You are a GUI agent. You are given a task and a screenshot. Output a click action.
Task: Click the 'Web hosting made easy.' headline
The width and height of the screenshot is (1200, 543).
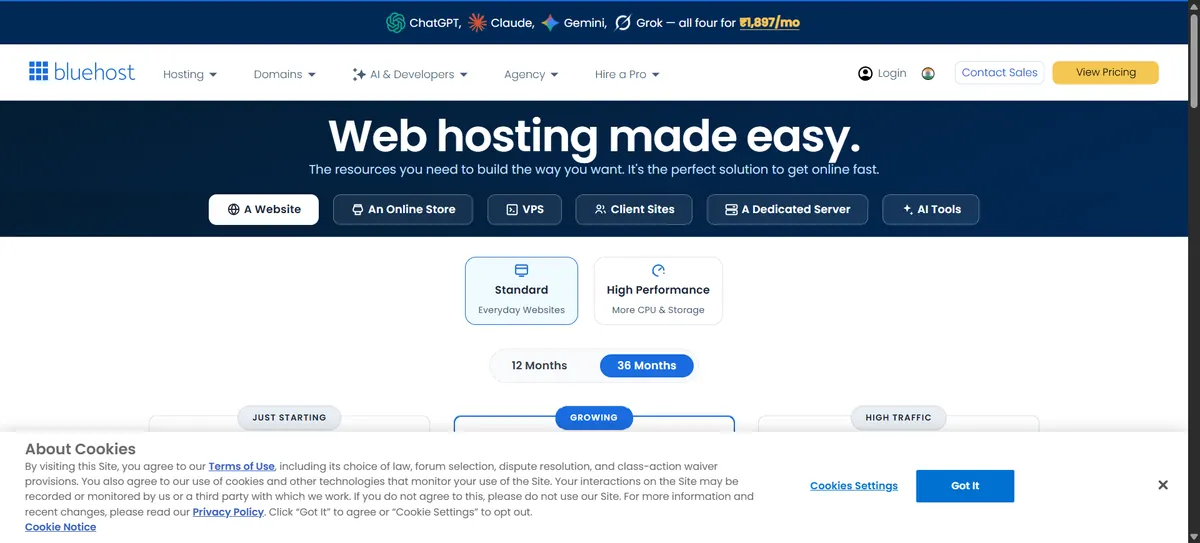click(x=594, y=136)
